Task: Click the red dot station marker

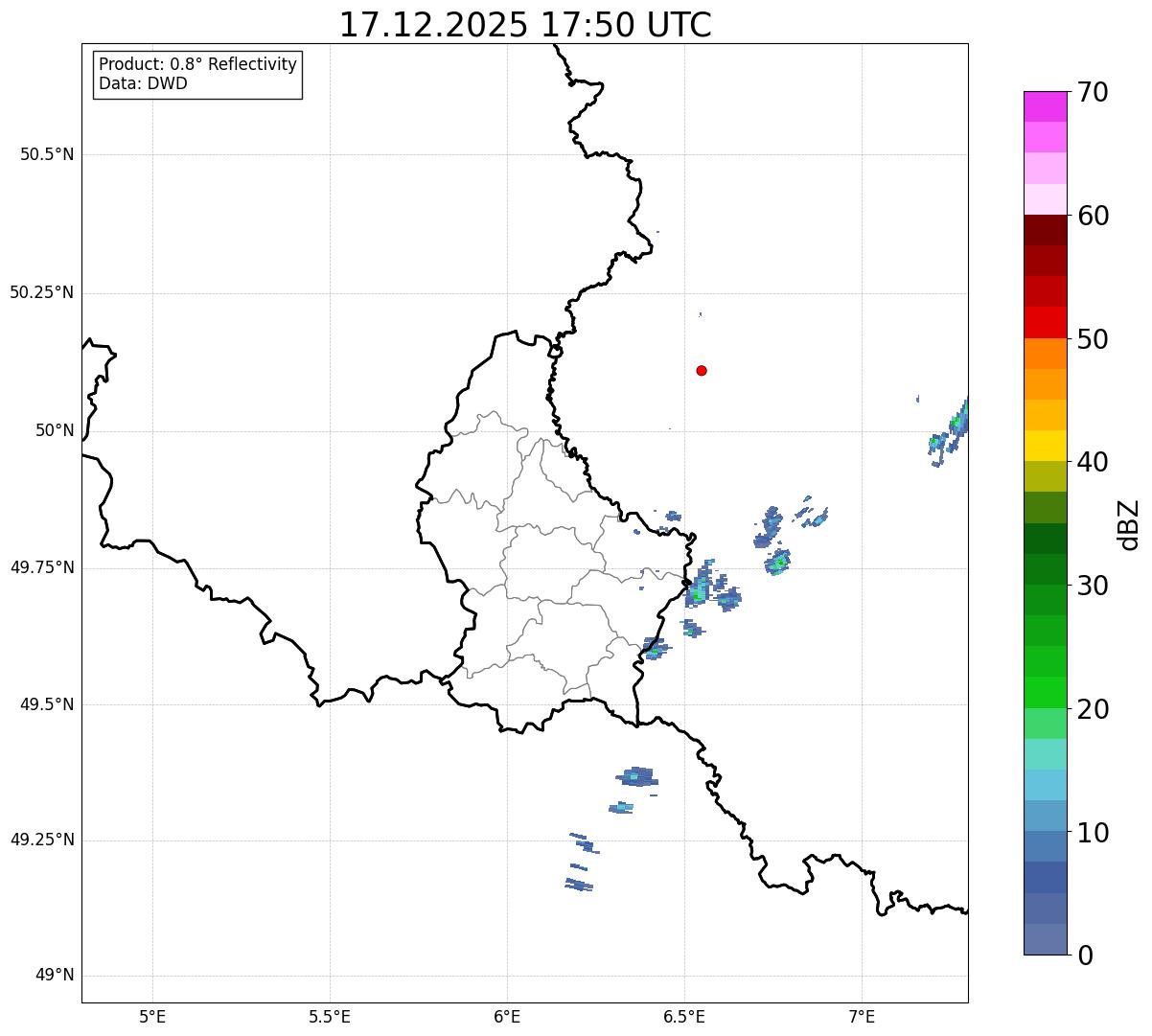Action: (702, 370)
